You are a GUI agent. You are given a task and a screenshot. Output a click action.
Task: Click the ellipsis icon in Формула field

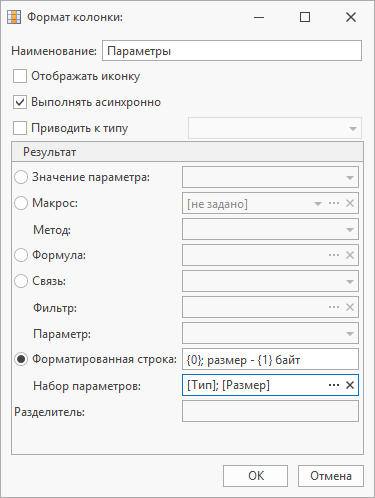pos(334,255)
